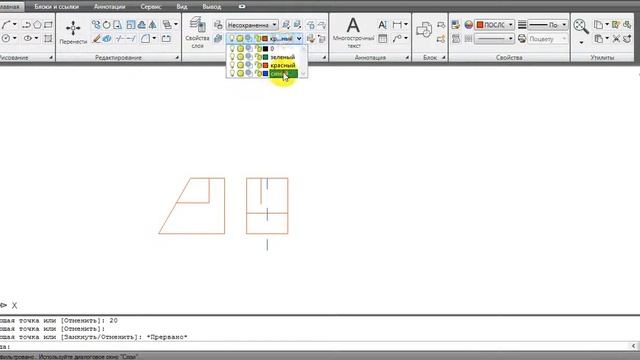Toggle lock icon of layer синий
This screenshot has height=360, width=640.
258,73
